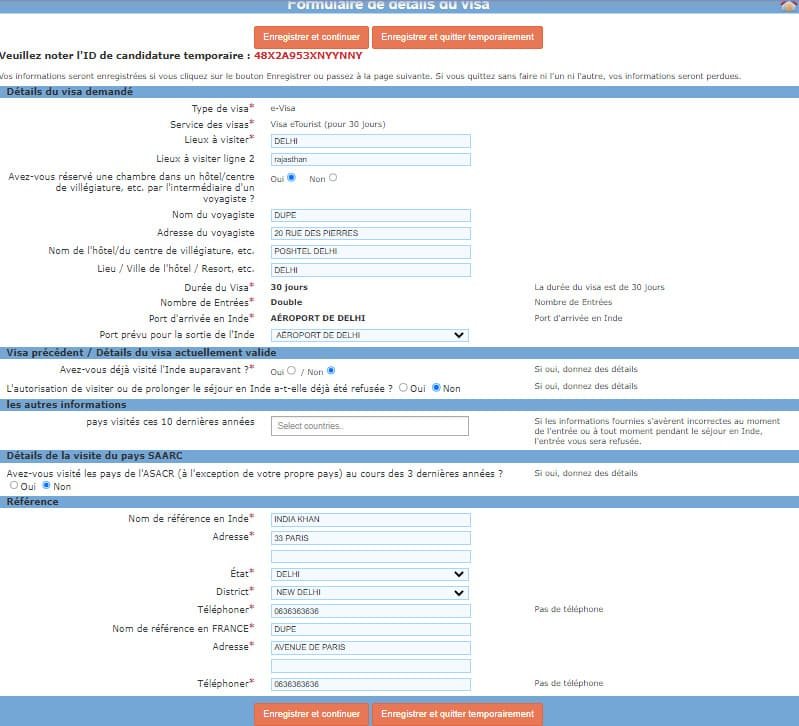Click the hotel city field 'Lieu / Ville de l'hôtel'
Viewport: 799px width, 726px height.
pos(371,270)
